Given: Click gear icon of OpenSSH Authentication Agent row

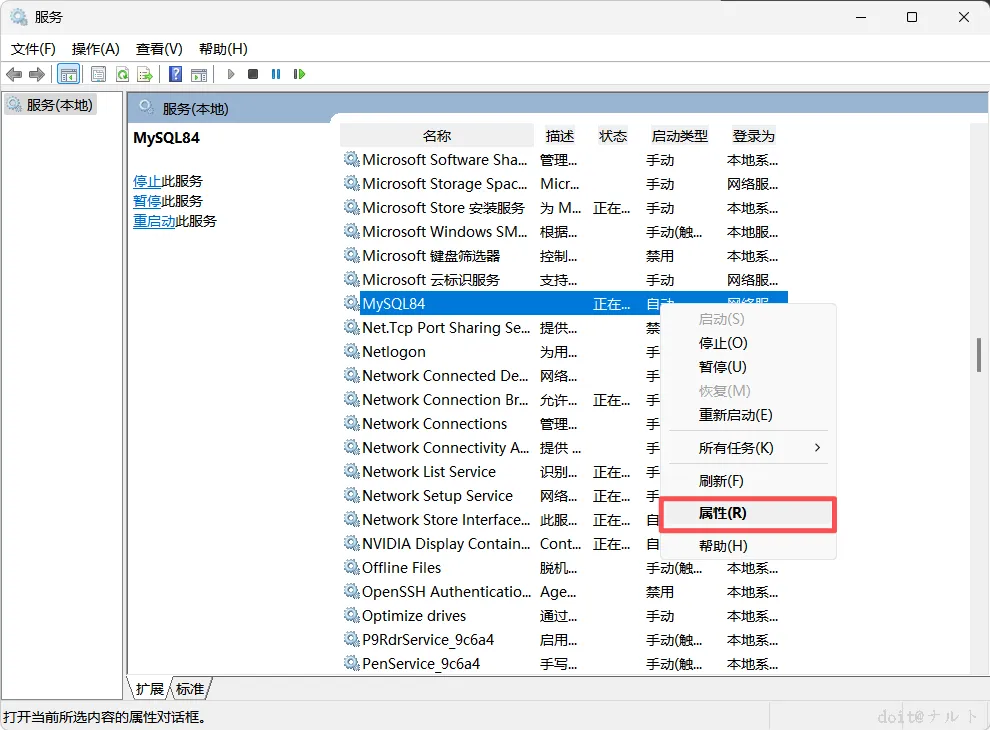Looking at the screenshot, I should (352, 591).
